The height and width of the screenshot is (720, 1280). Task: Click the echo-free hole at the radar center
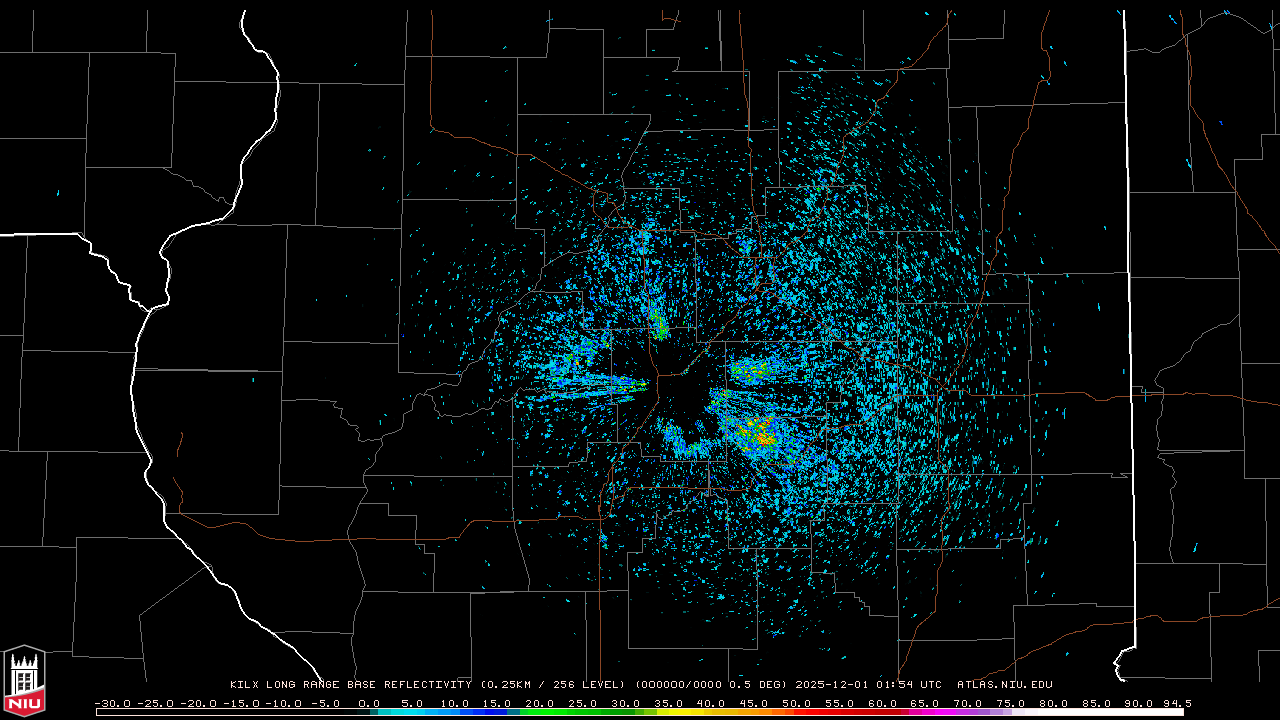(683, 400)
